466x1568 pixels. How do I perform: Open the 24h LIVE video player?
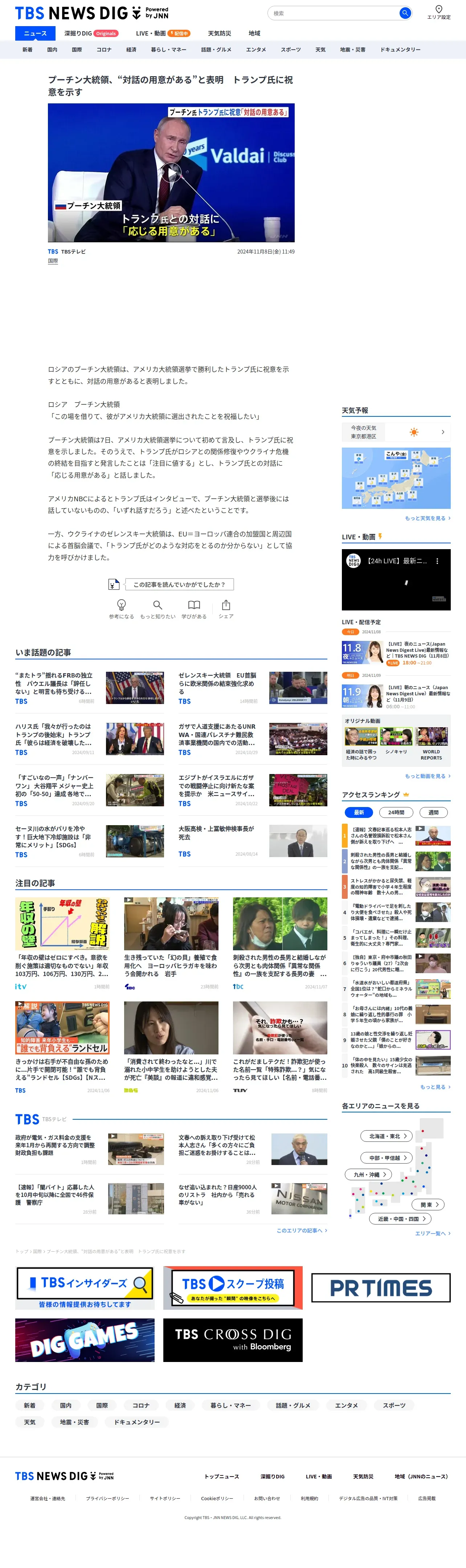coord(396,580)
